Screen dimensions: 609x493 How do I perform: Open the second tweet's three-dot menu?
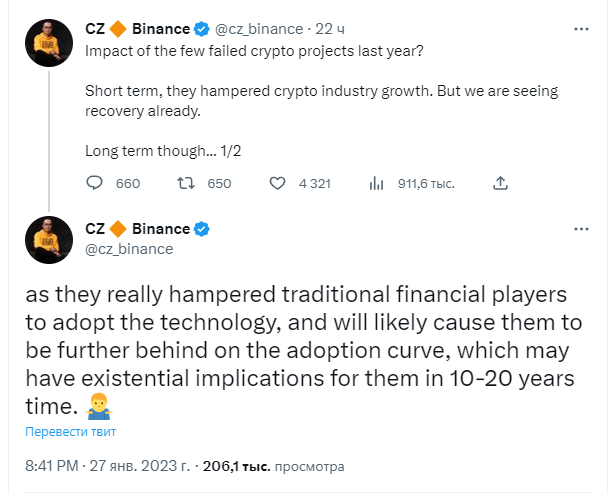coord(581,230)
